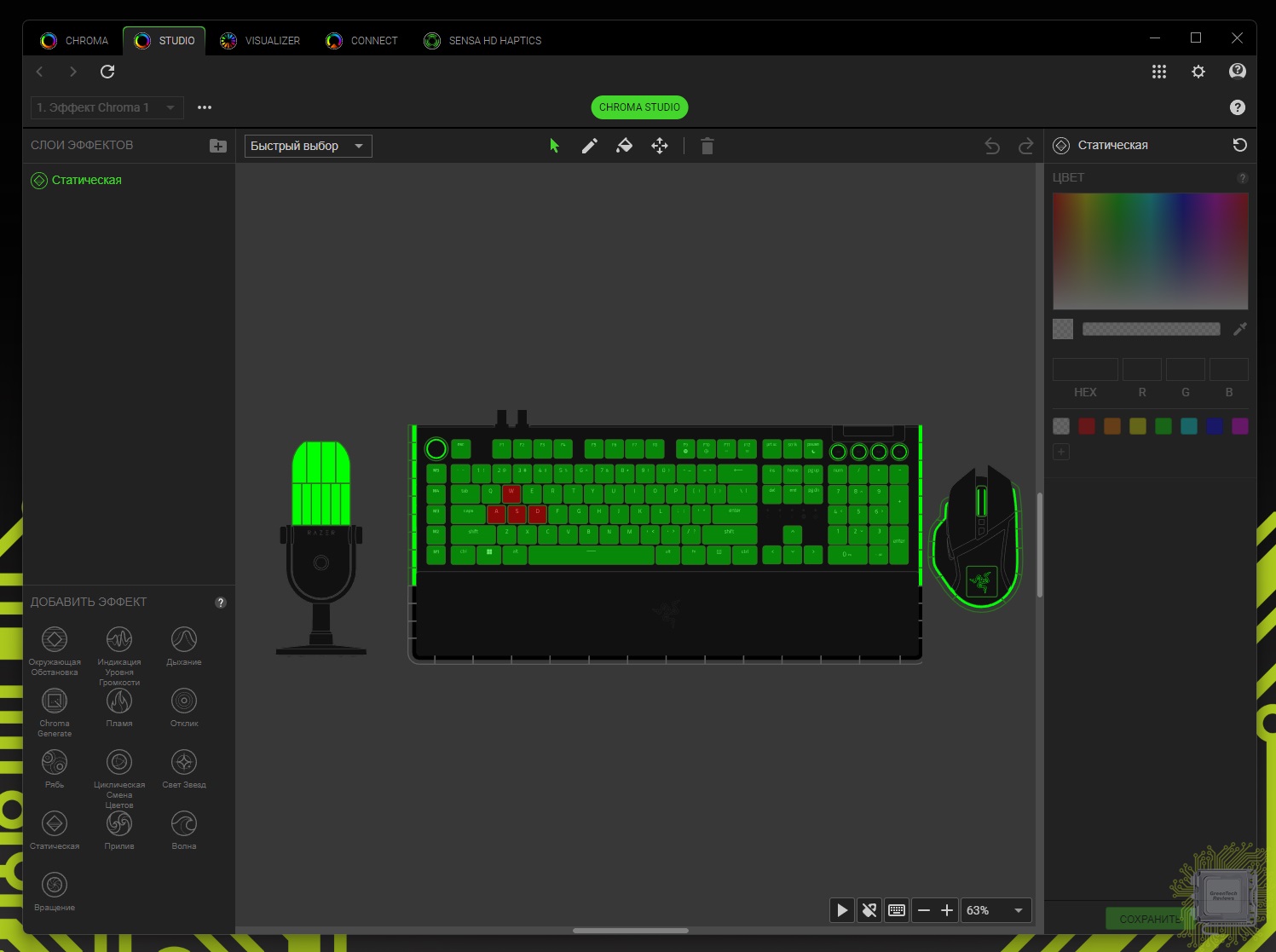The image size is (1276, 952).
Task: Click the Chroma Studio green button
Action: pyautogui.click(x=639, y=107)
